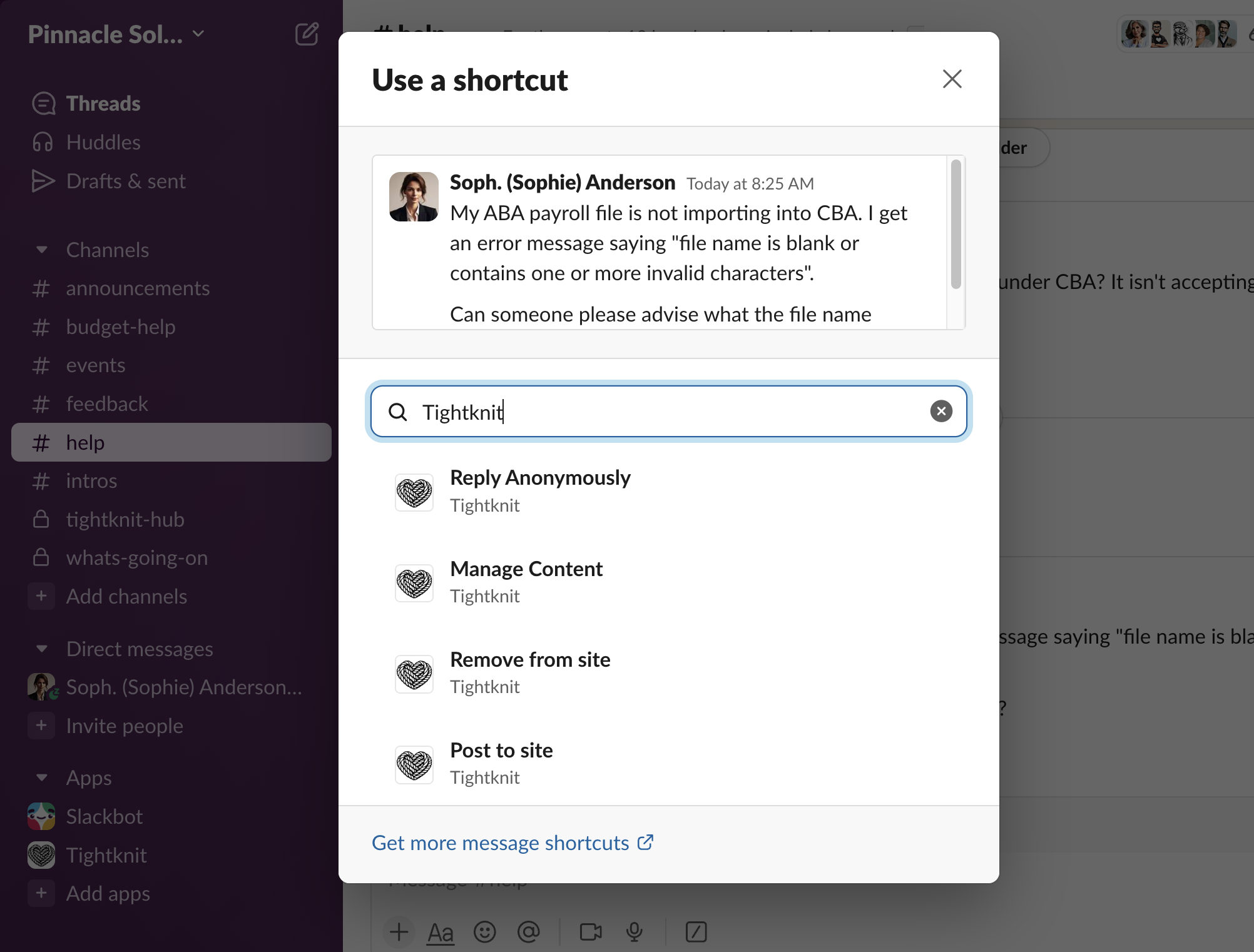Click the search magnifier icon
1254x952 pixels.
pos(398,412)
